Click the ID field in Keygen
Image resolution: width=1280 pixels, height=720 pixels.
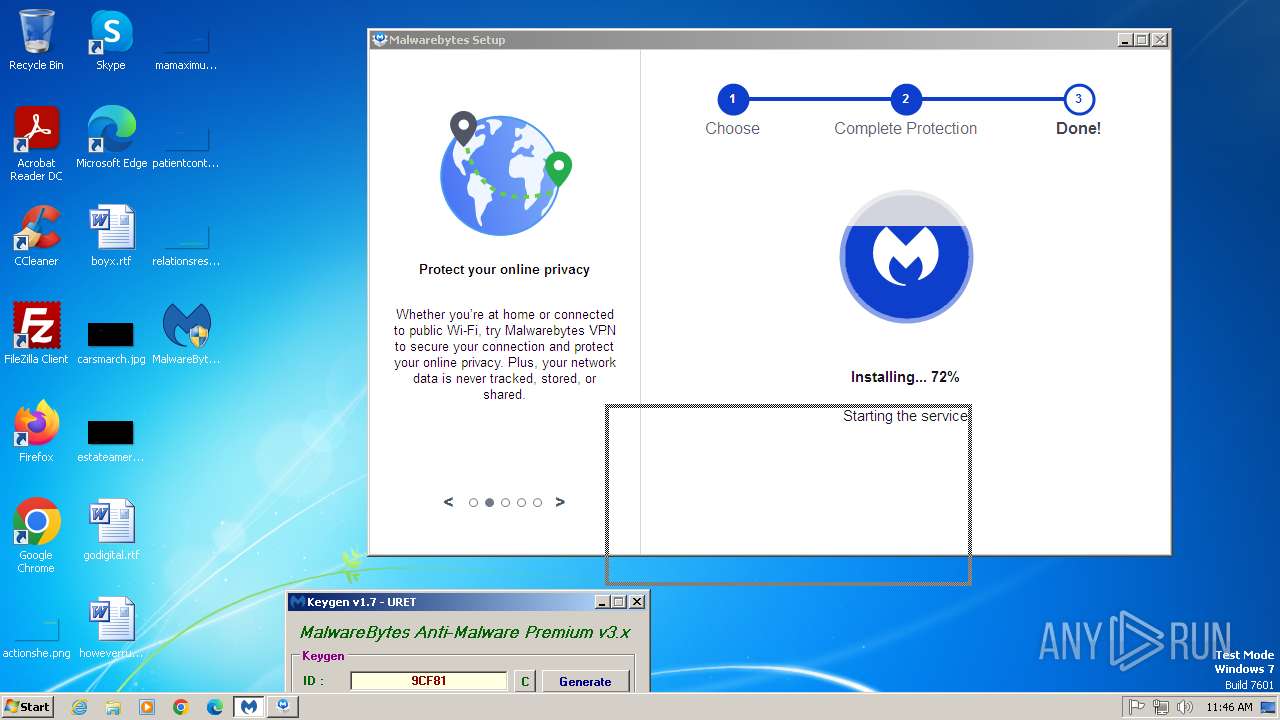(429, 681)
